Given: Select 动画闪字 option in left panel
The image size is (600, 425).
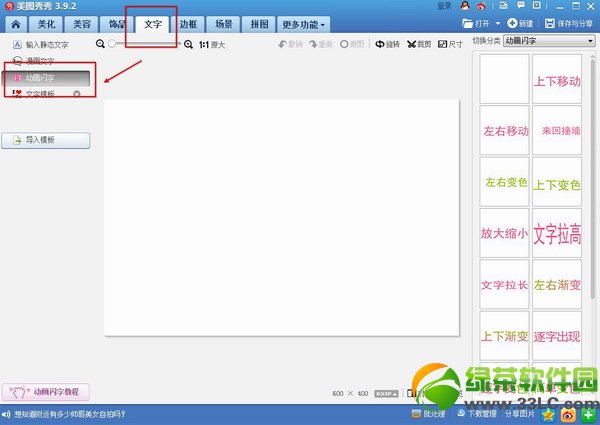Looking at the screenshot, I should point(46,78).
